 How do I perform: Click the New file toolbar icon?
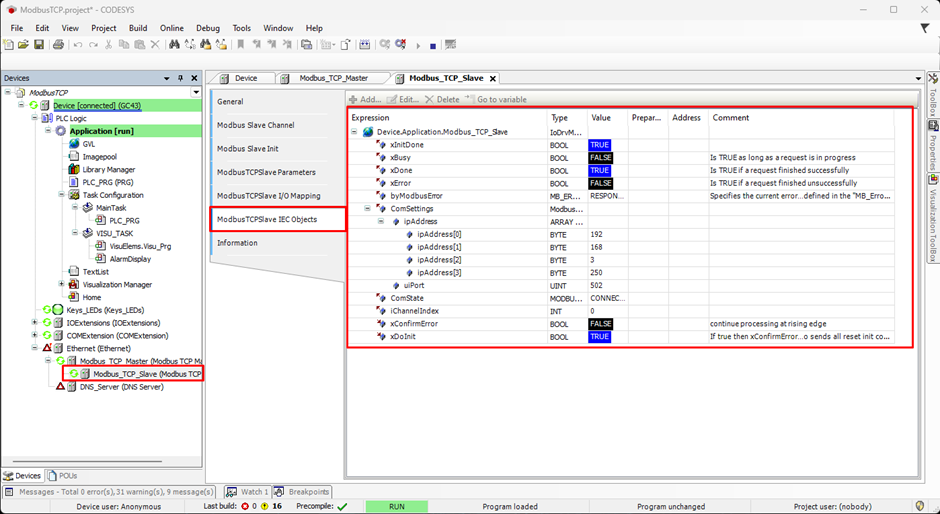(x=8, y=44)
